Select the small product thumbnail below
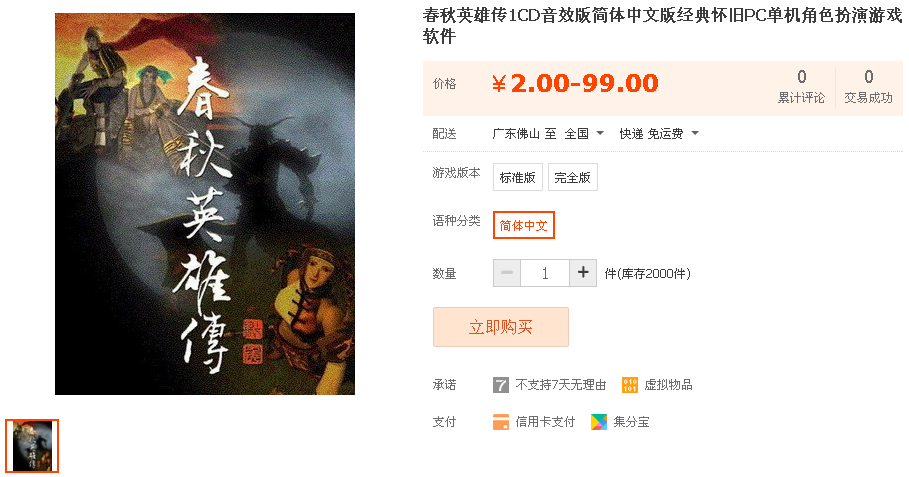This screenshot has width=909, height=477. click(32, 446)
